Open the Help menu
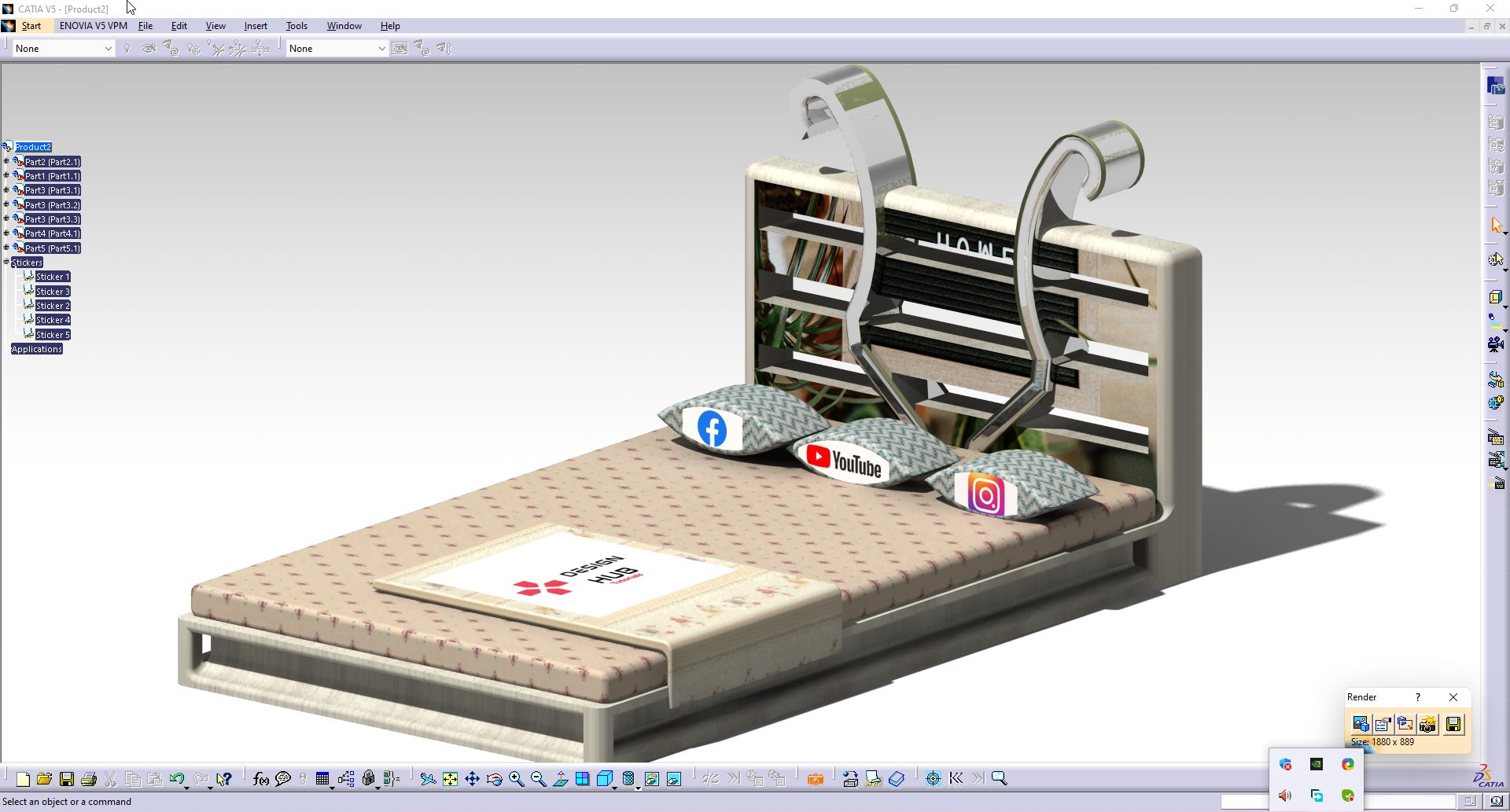The image size is (1510, 812). [x=390, y=26]
